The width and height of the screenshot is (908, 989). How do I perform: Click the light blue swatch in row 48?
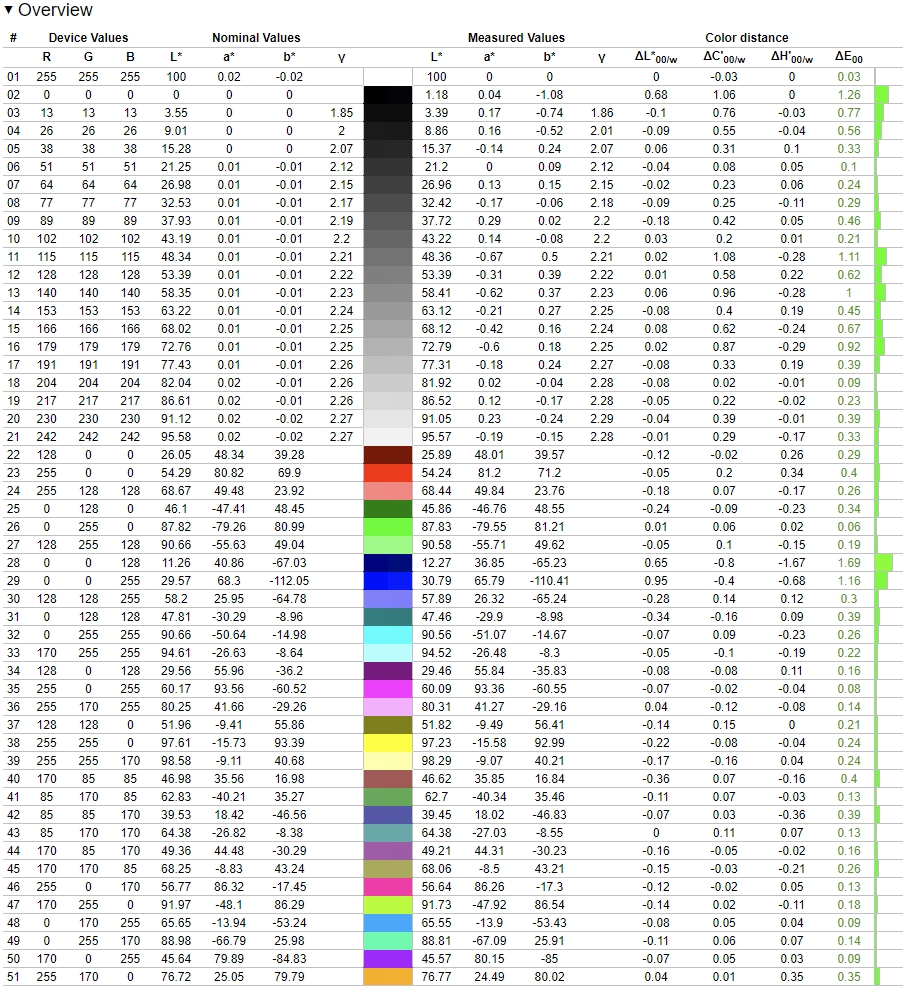point(388,923)
